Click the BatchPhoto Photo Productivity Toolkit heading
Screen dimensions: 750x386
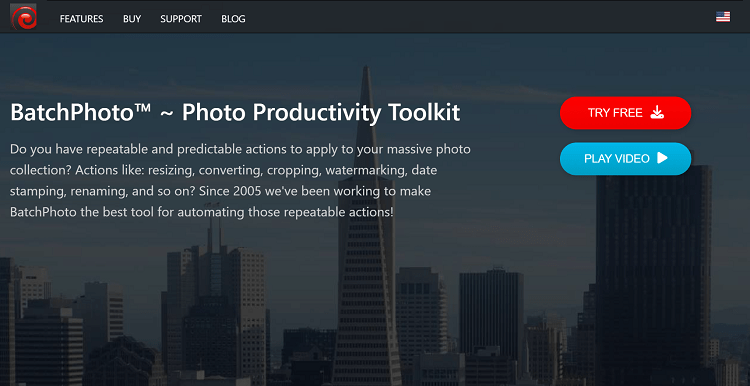(x=235, y=113)
